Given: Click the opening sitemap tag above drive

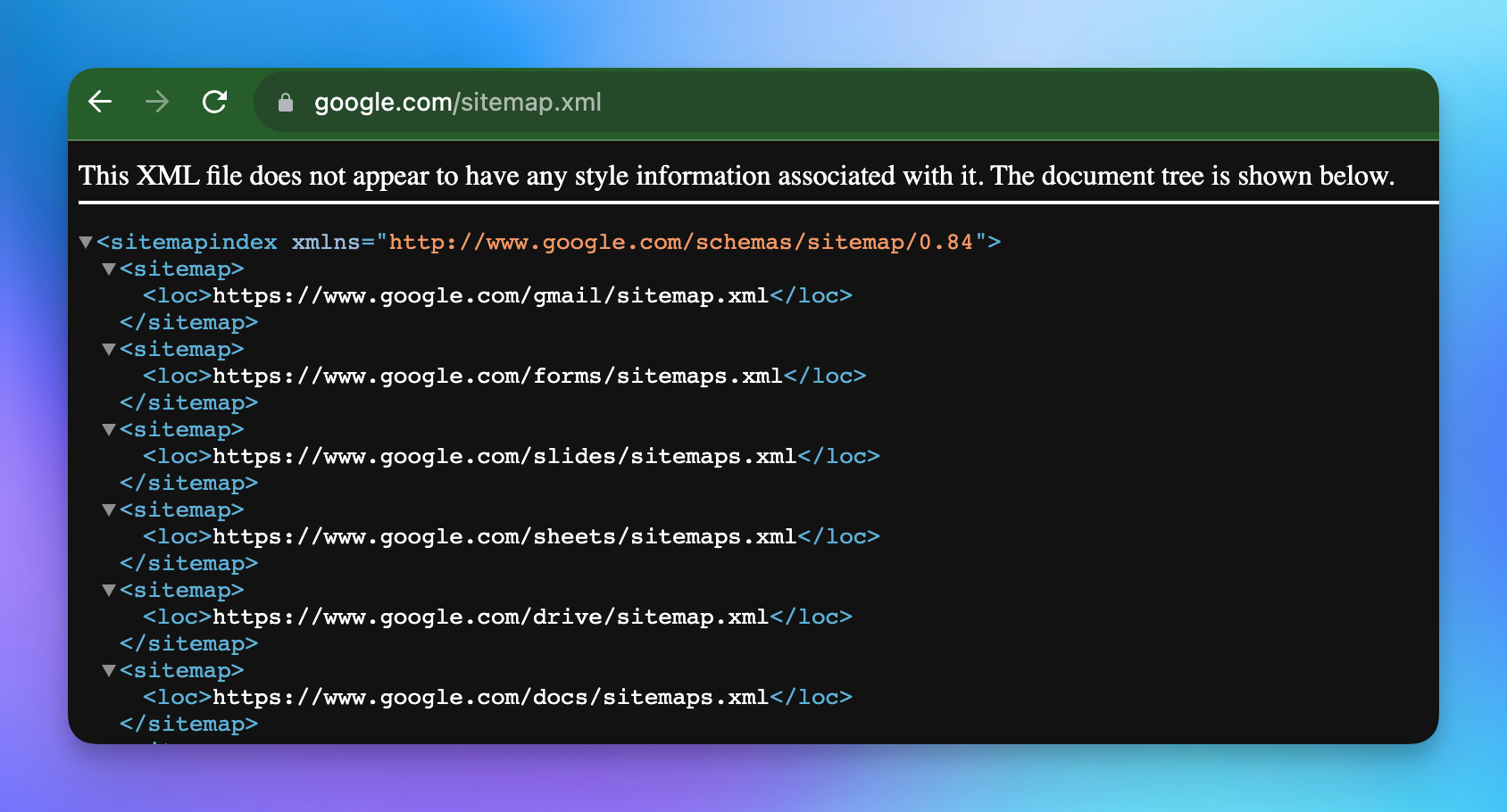Looking at the screenshot, I should 182,591.
